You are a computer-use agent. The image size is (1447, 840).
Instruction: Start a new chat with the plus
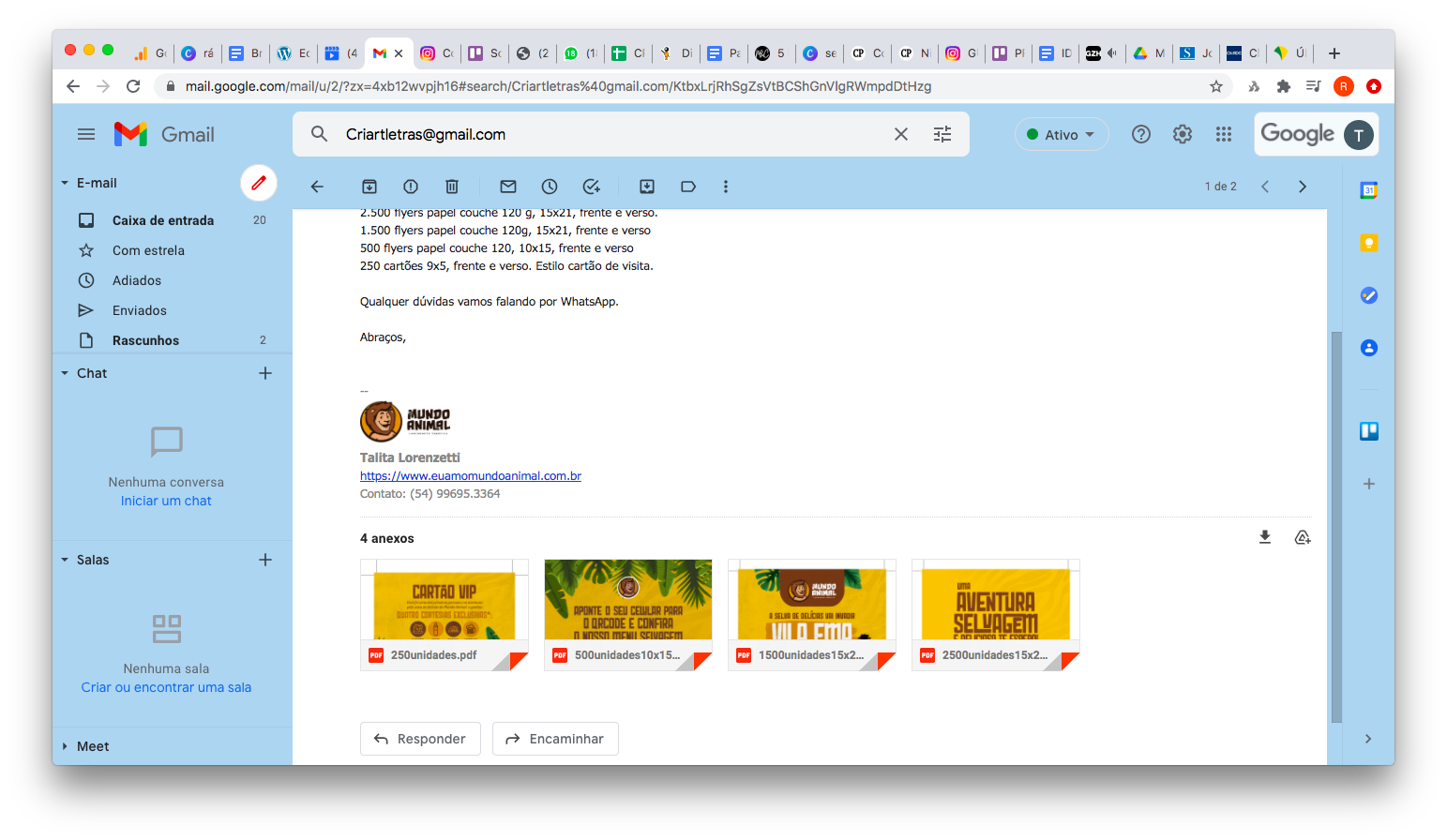pos(265,373)
